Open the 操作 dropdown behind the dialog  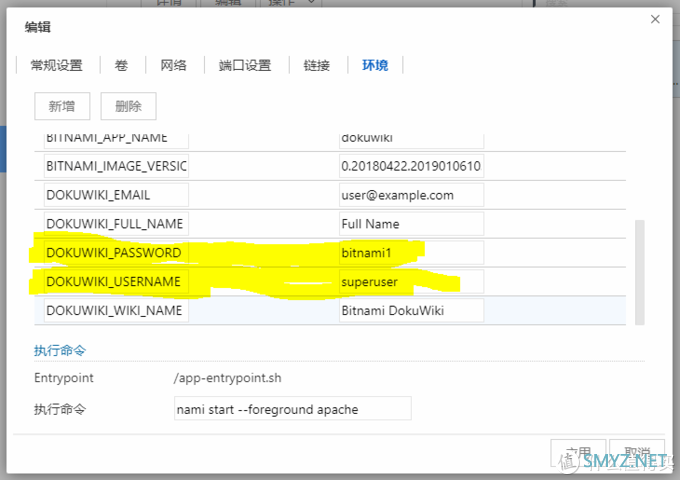297,5
